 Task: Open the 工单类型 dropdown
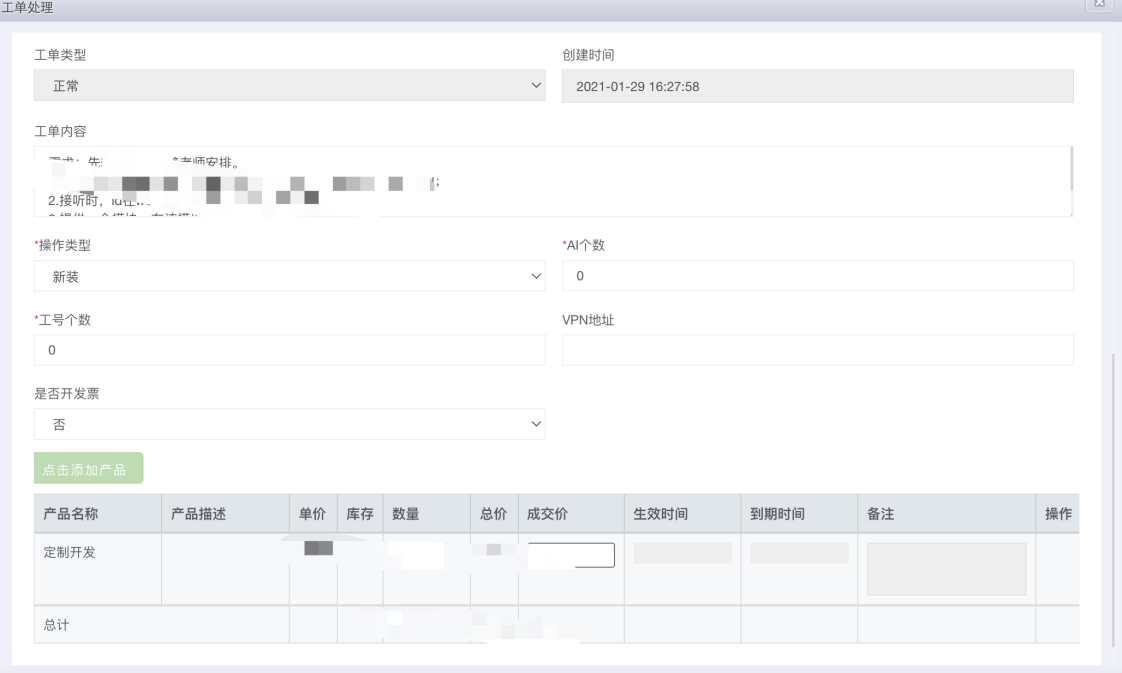[290, 86]
